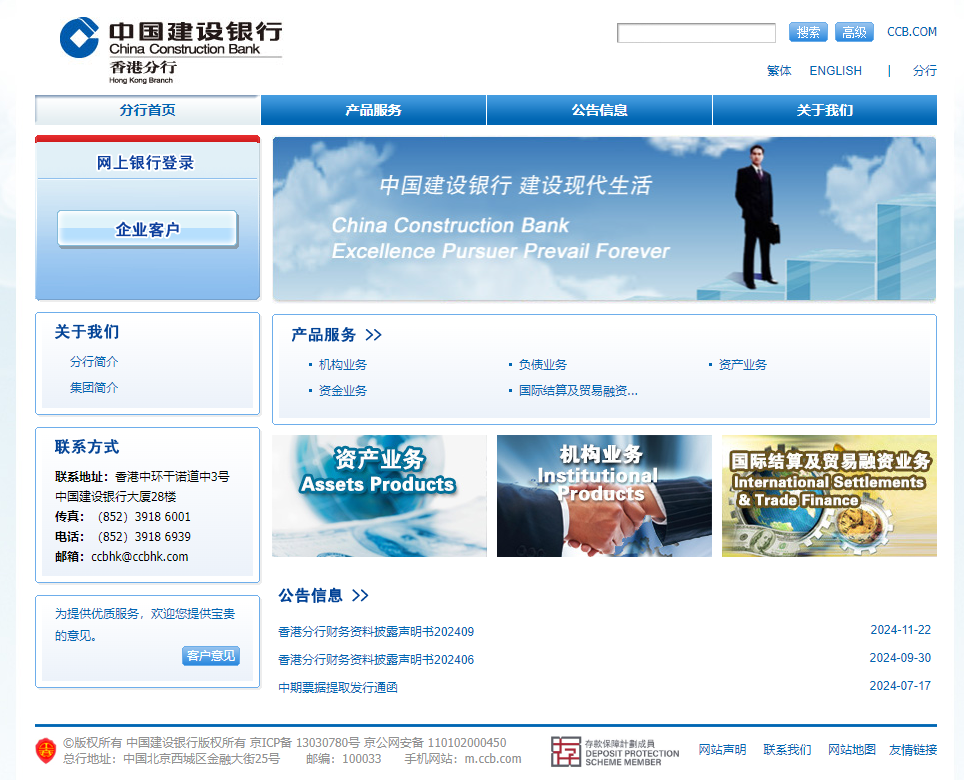Open the 网站地图 footer link

point(851,750)
